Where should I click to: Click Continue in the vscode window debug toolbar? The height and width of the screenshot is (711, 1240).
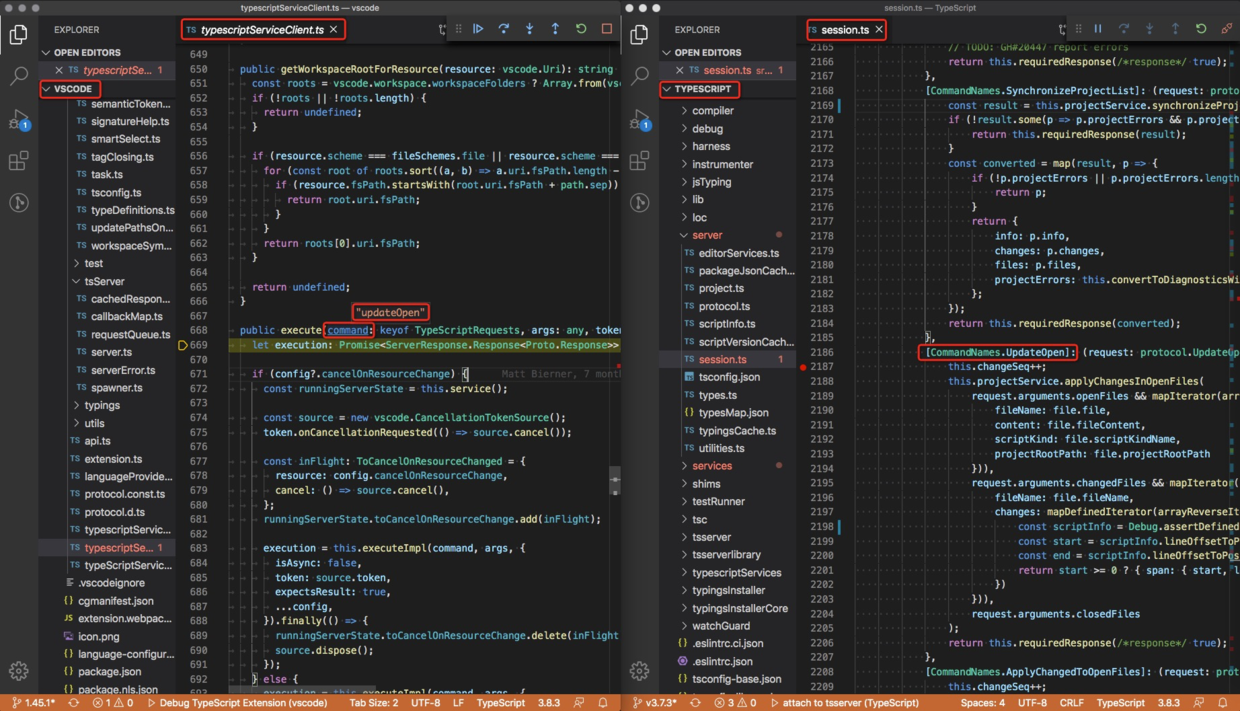[478, 29]
